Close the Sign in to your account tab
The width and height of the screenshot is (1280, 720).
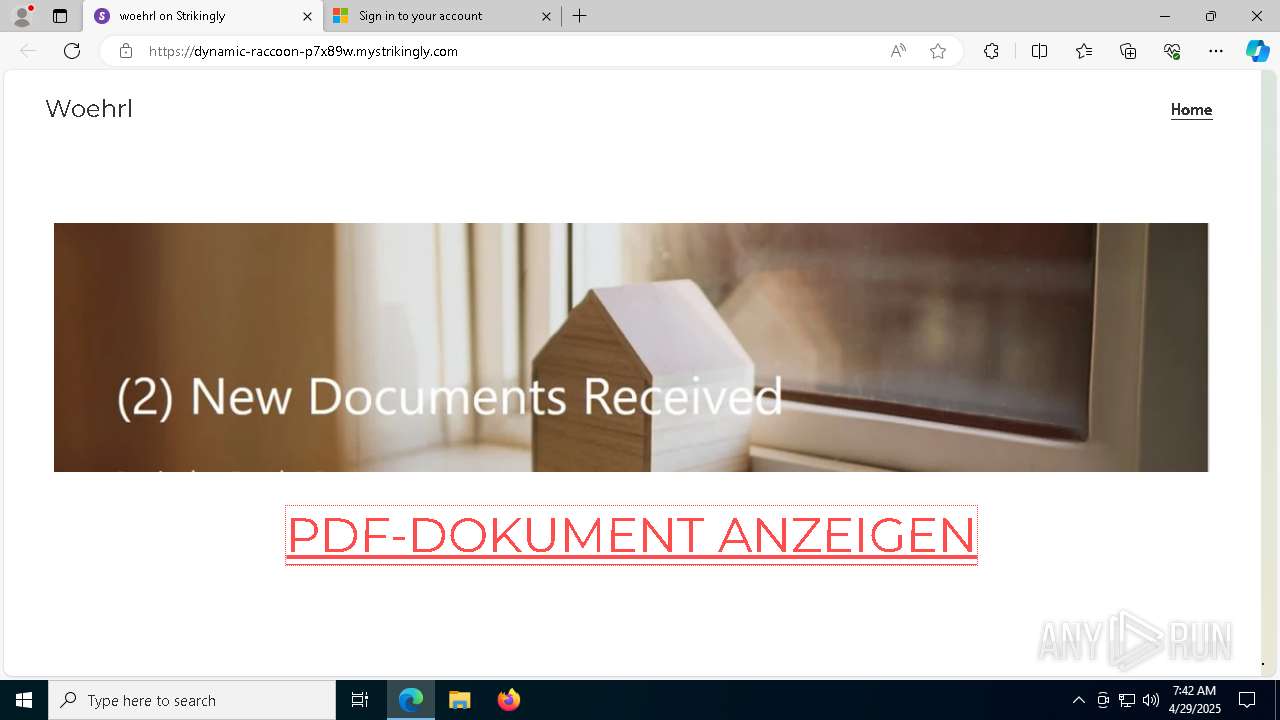pos(546,16)
